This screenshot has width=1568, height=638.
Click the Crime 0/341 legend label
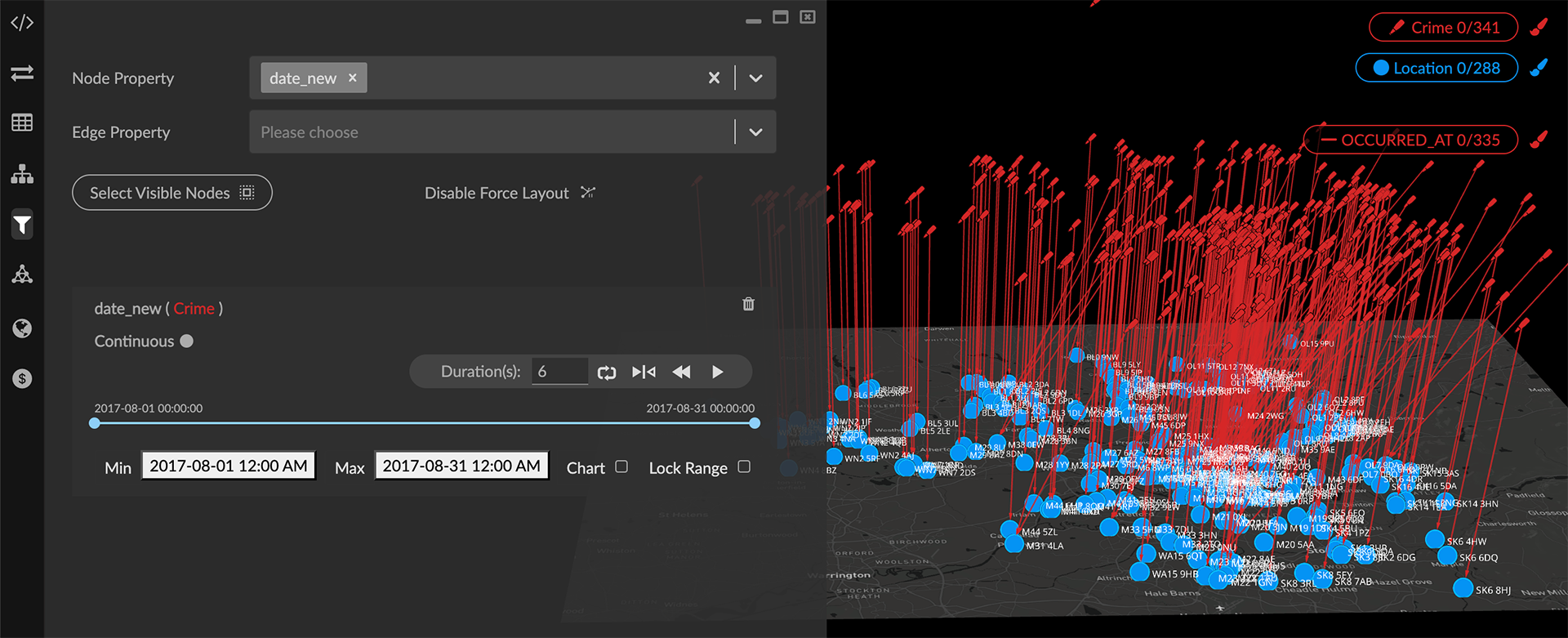coord(1443,28)
